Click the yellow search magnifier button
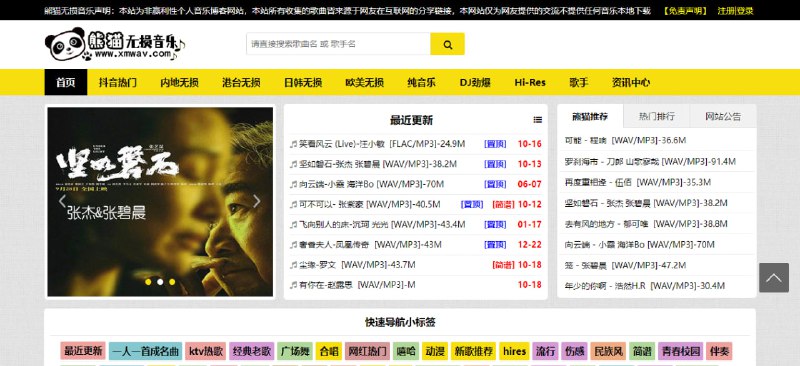The height and width of the screenshot is (366, 800). [x=447, y=44]
